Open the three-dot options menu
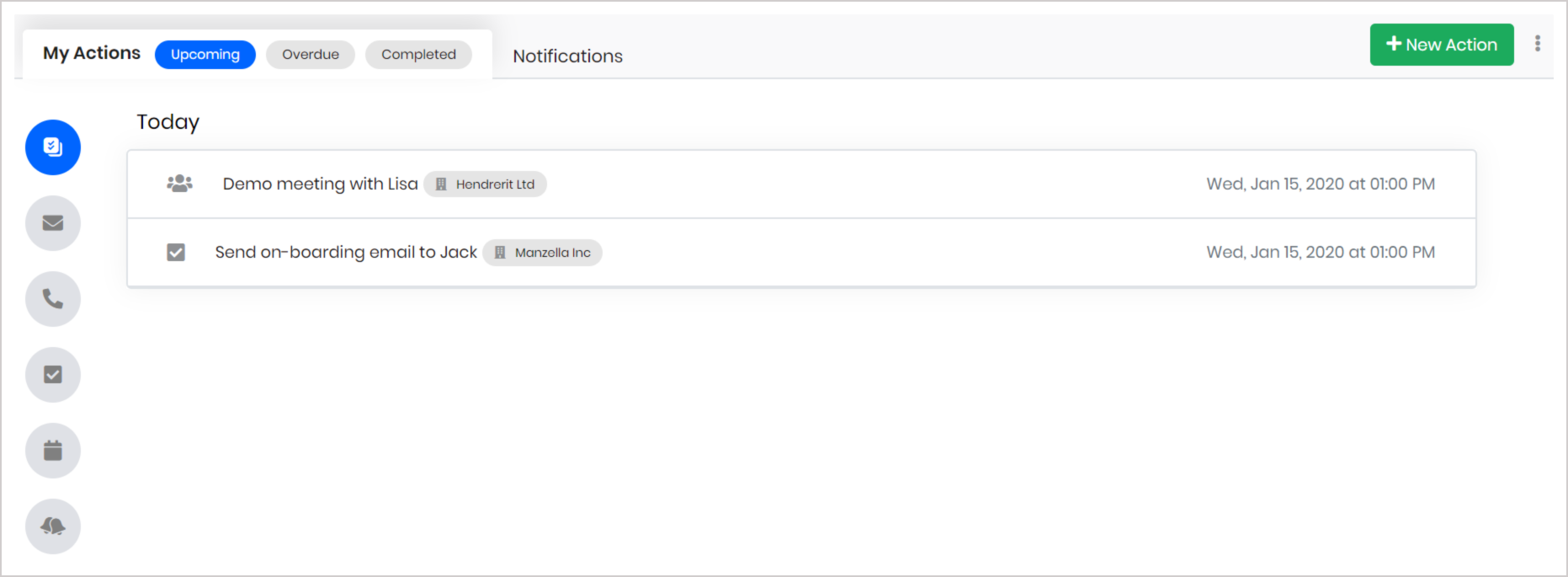Viewport: 1568px width, 577px height. (1538, 44)
